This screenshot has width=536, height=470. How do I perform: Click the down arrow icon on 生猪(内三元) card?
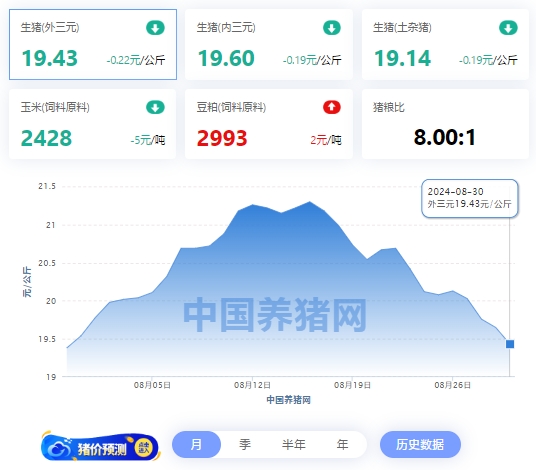click(x=332, y=28)
